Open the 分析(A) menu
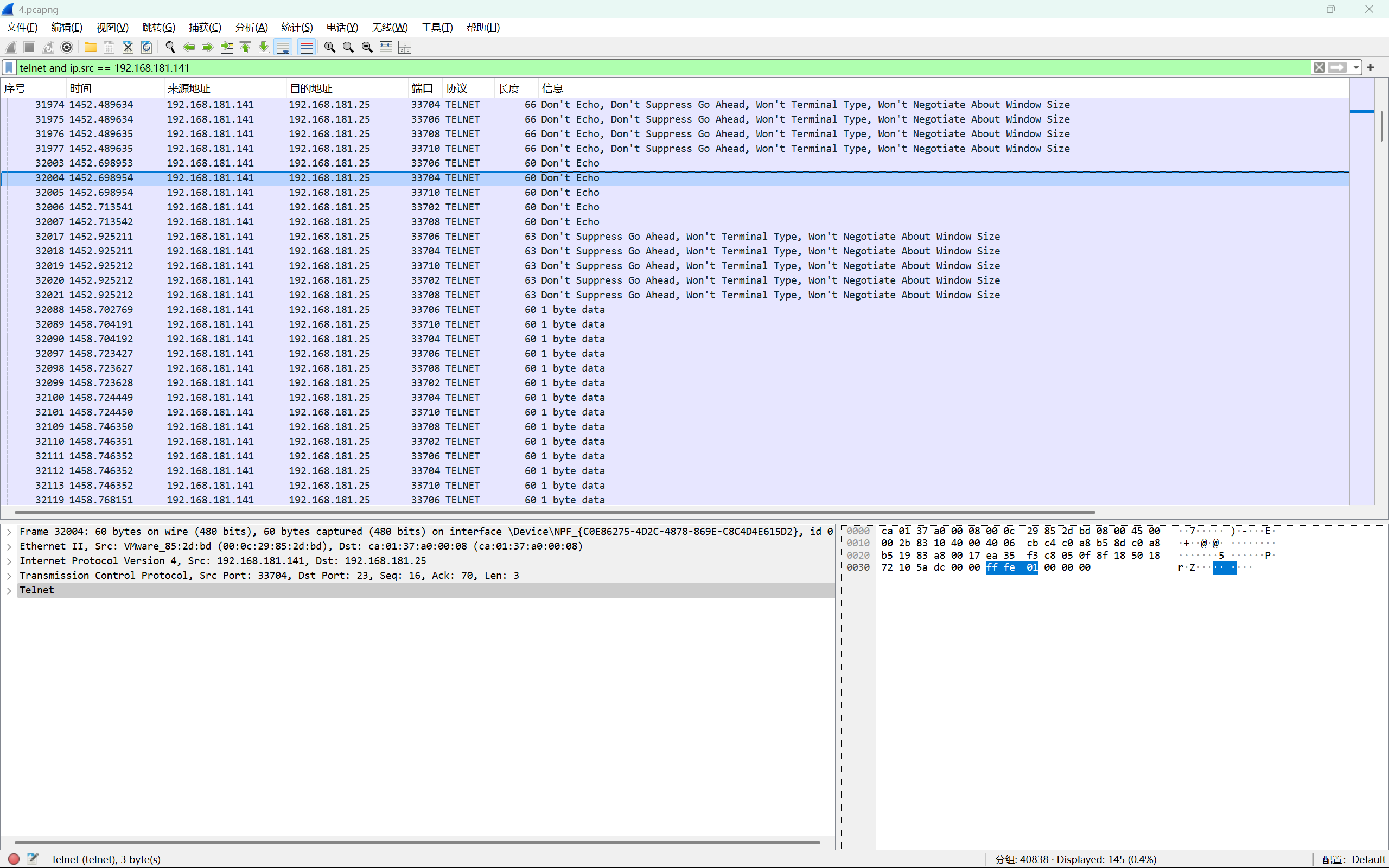This screenshot has height=868, width=1389. coord(251,28)
